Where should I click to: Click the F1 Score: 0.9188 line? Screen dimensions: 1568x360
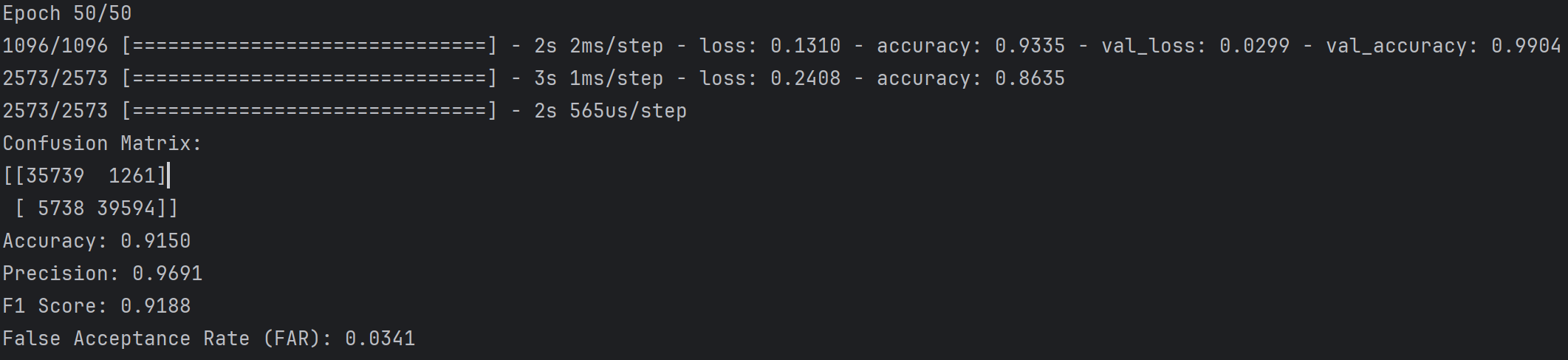[96, 306]
